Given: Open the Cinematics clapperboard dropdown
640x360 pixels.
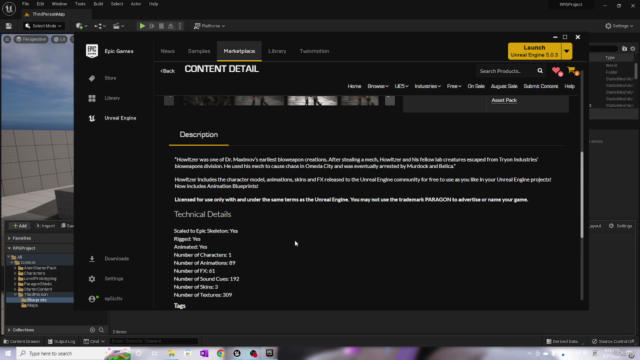Looking at the screenshot, I should click(118, 26).
